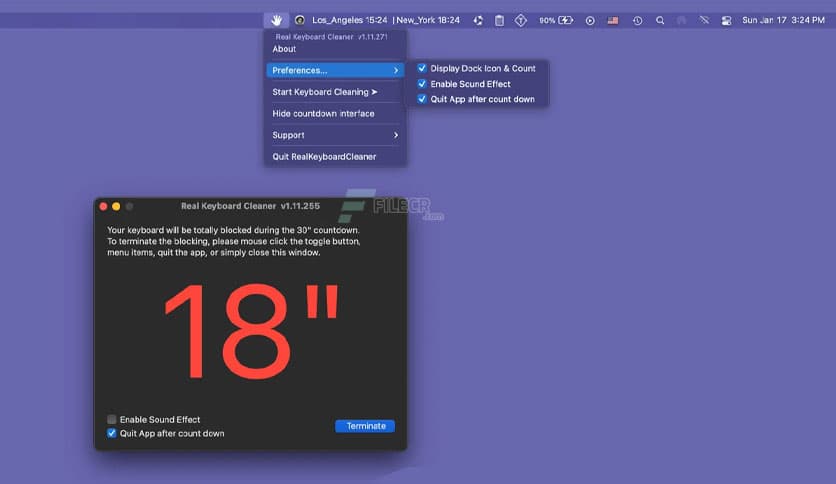Viewport: 836px width, 484px height.
Task: Click the US flag input source icon
Action: (x=612, y=20)
